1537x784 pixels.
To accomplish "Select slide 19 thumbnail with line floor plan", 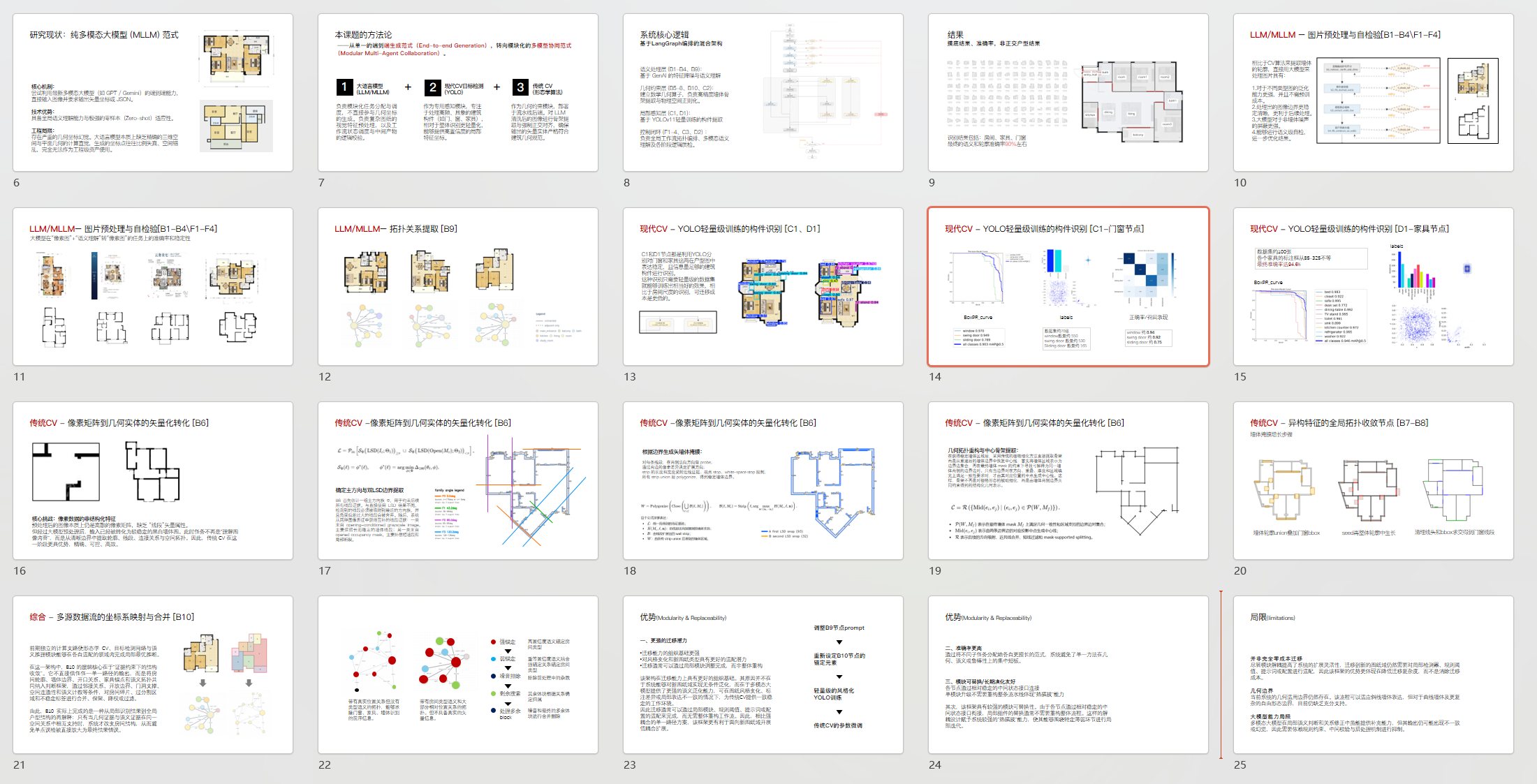I will point(1068,481).
